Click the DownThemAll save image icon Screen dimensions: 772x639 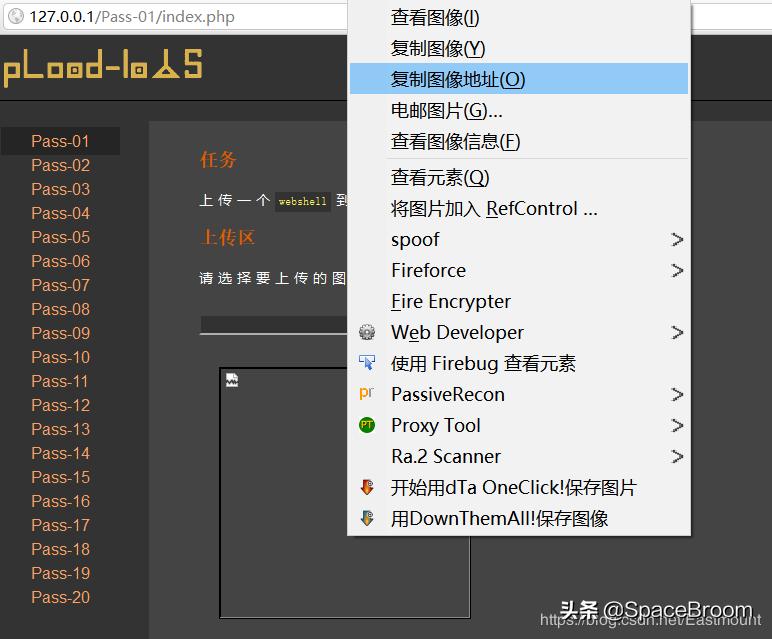tap(367, 518)
